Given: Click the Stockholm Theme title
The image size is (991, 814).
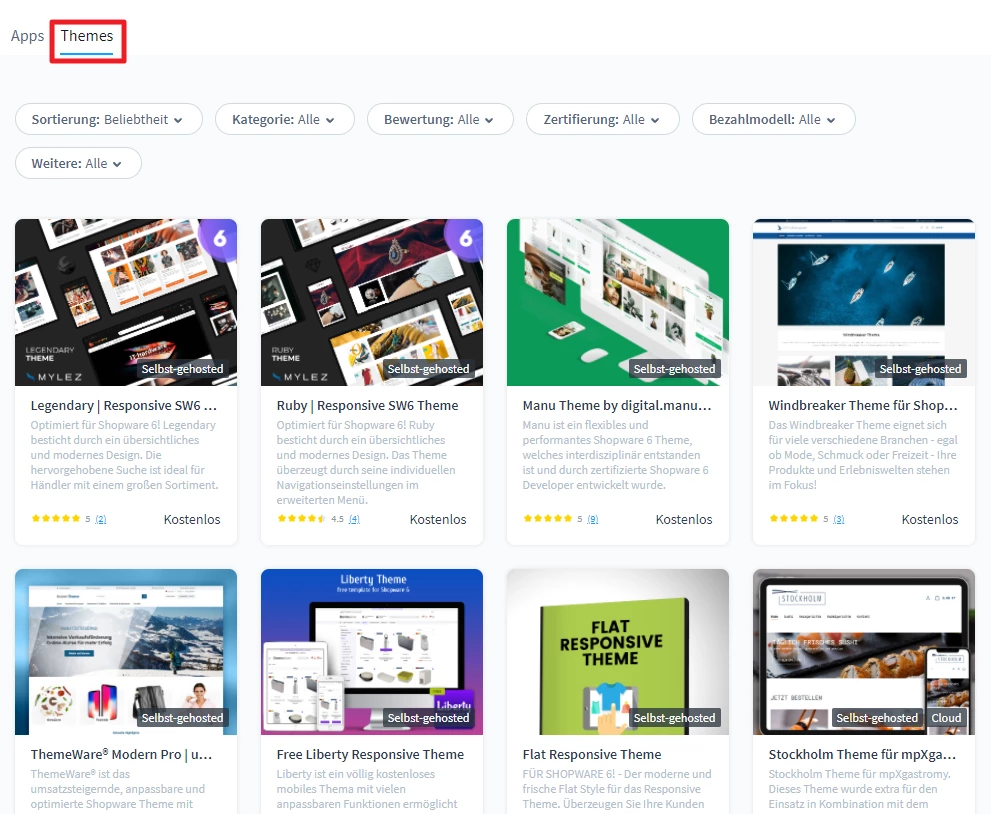Looking at the screenshot, I should (862, 754).
